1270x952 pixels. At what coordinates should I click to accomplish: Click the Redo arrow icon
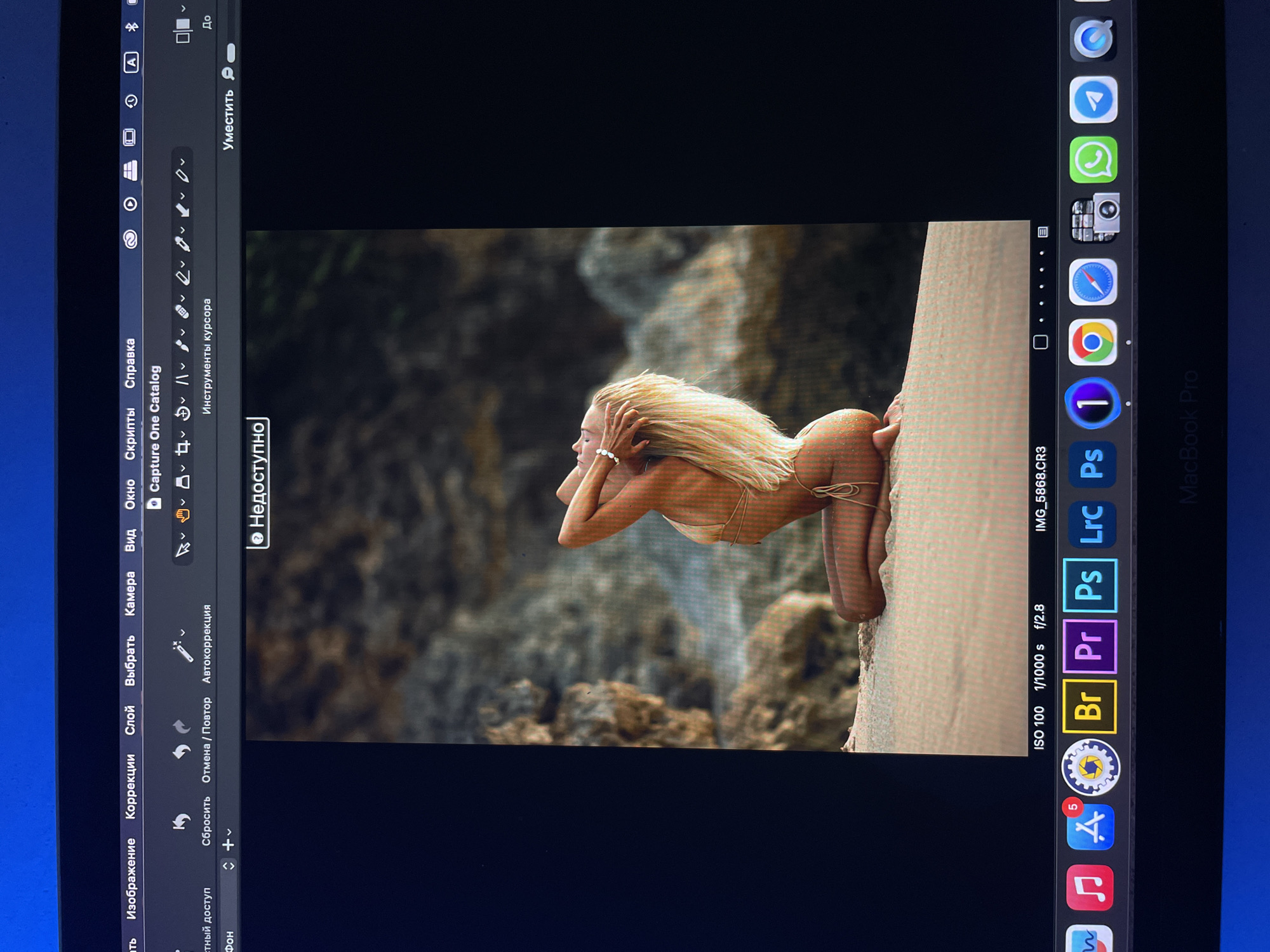click(182, 725)
